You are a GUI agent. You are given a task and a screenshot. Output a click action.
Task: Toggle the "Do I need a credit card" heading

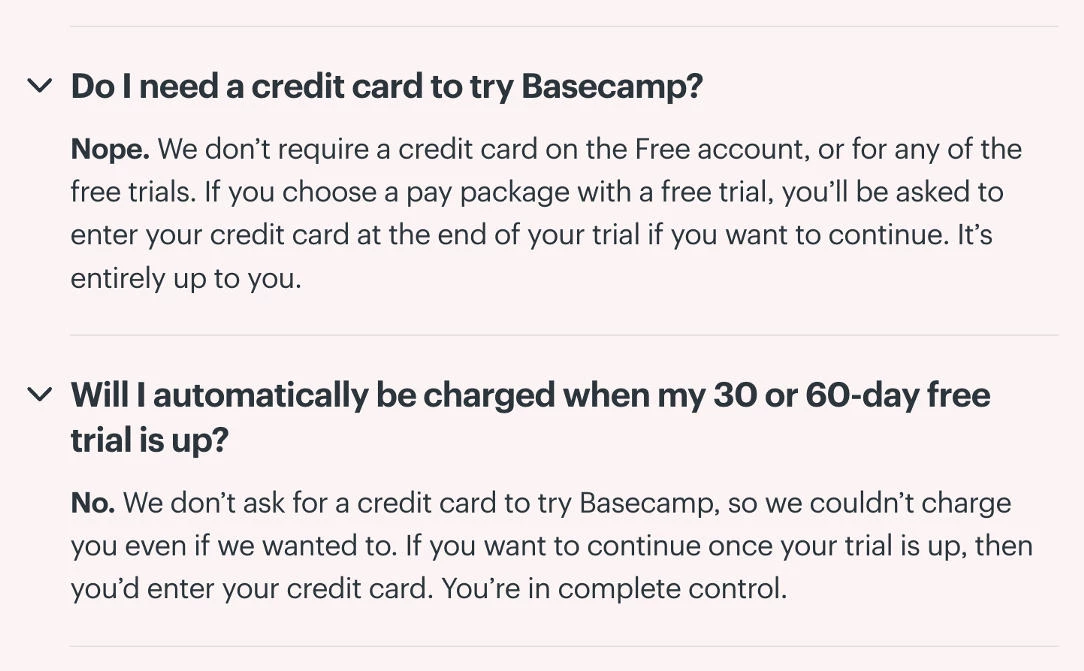[x=386, y=86]
